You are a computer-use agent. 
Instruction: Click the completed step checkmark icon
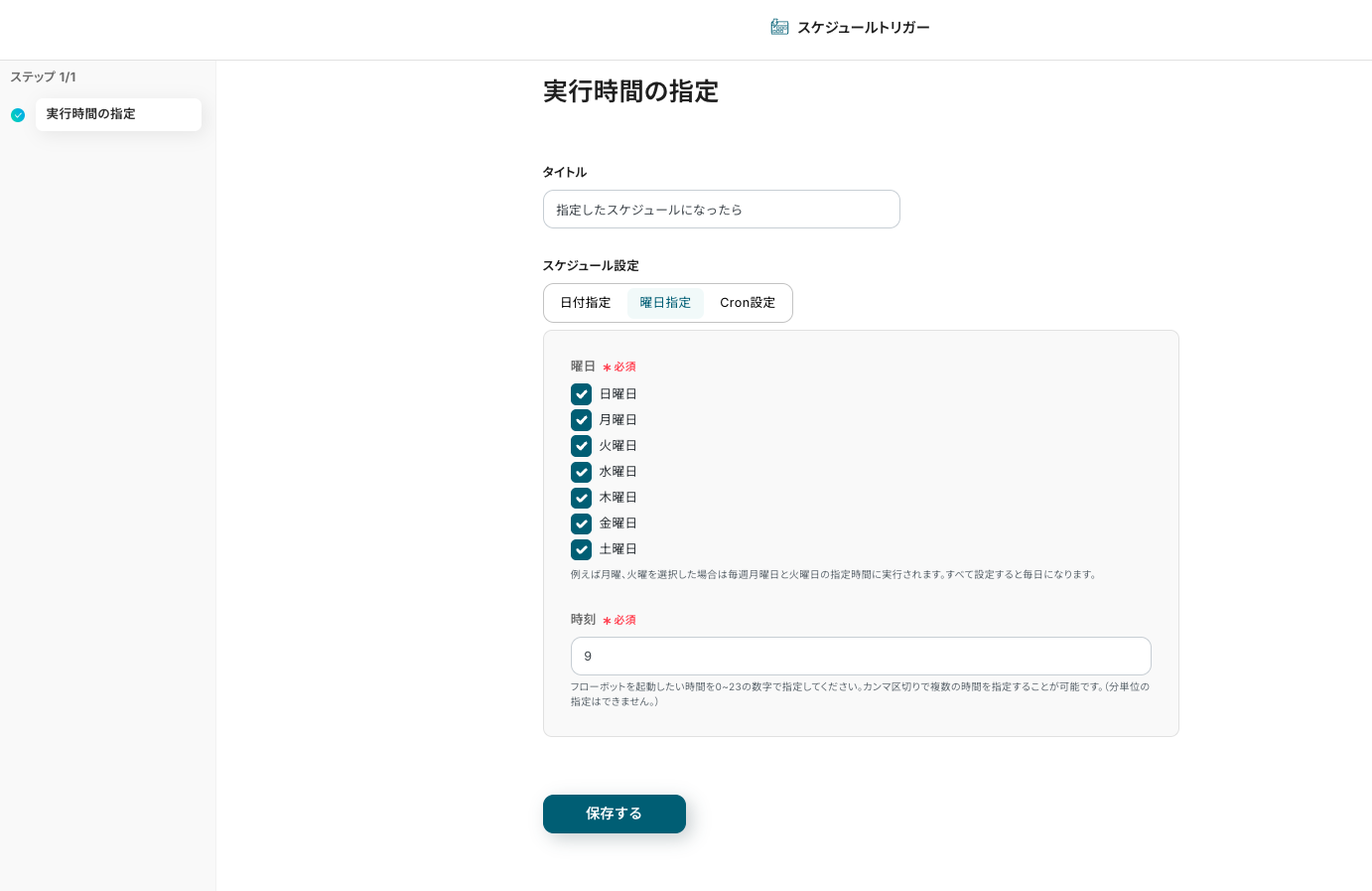(x=18, y=115)
